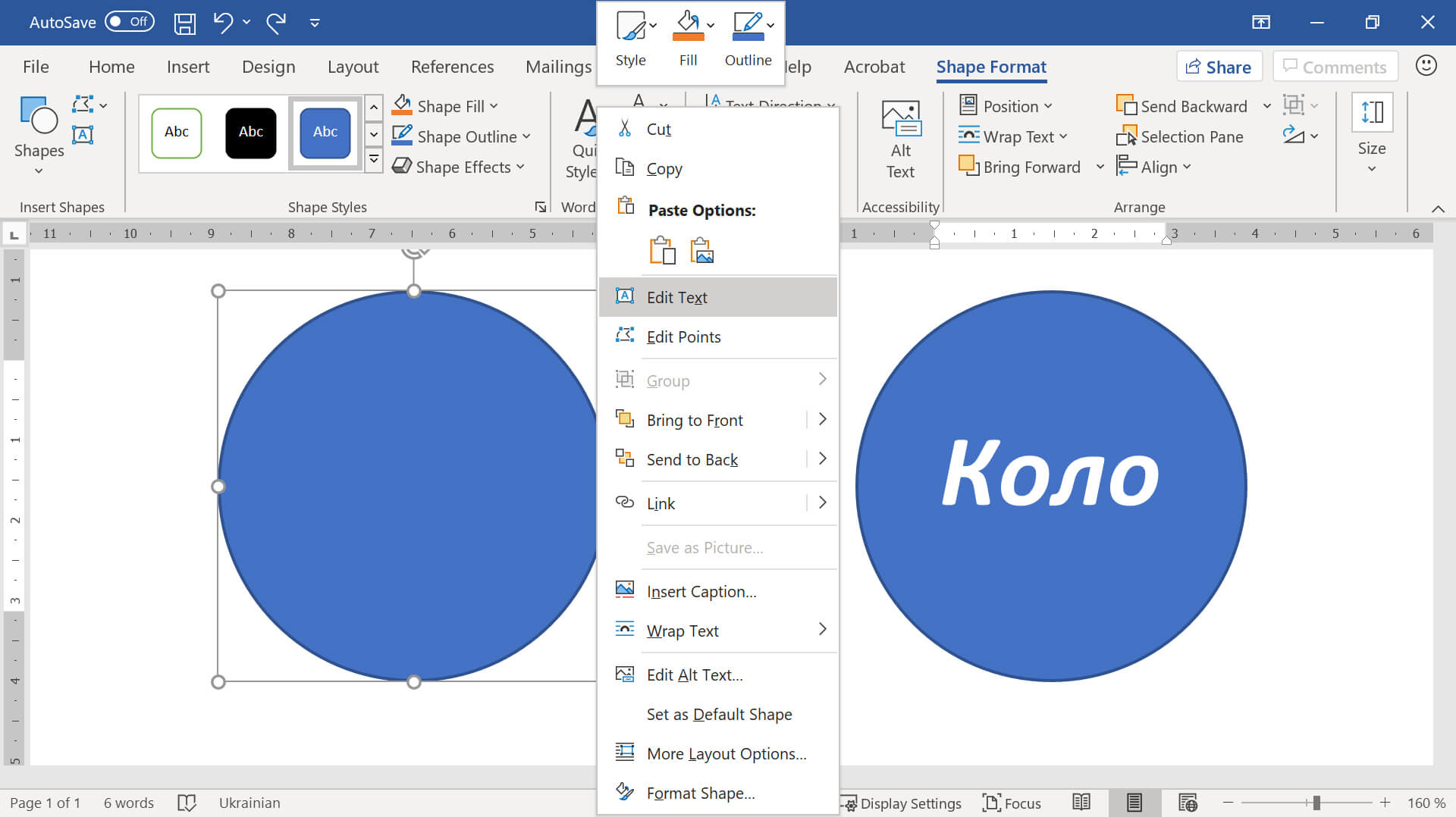Click the Paste as Picture icon

point(702,250)
